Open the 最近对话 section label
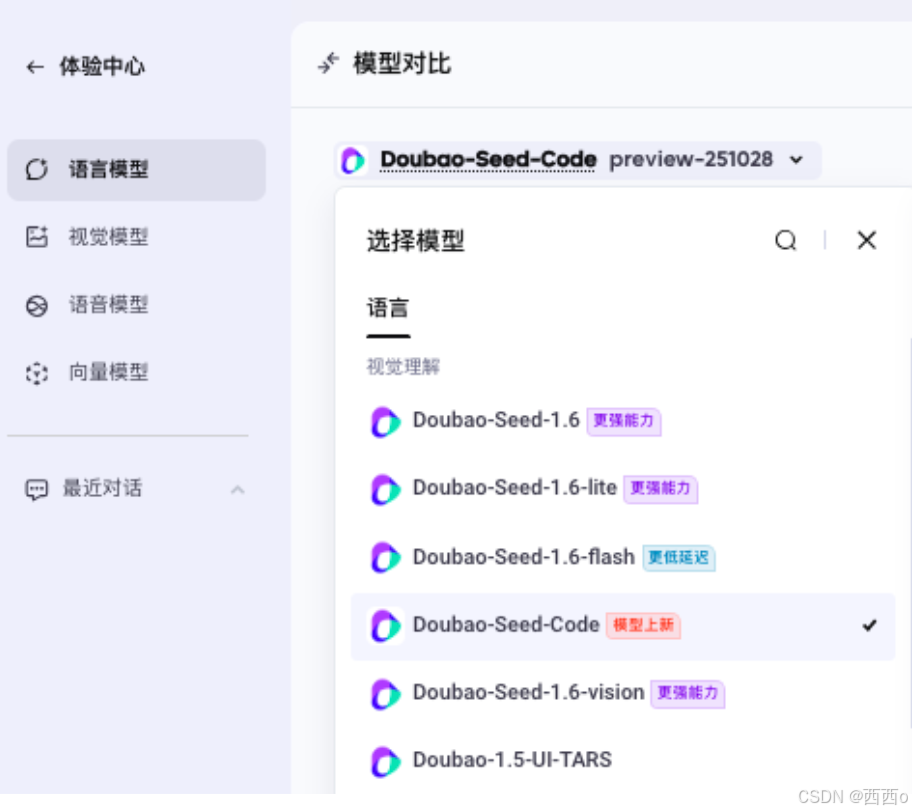The image size is (912, 812). (x=102, y=488)
